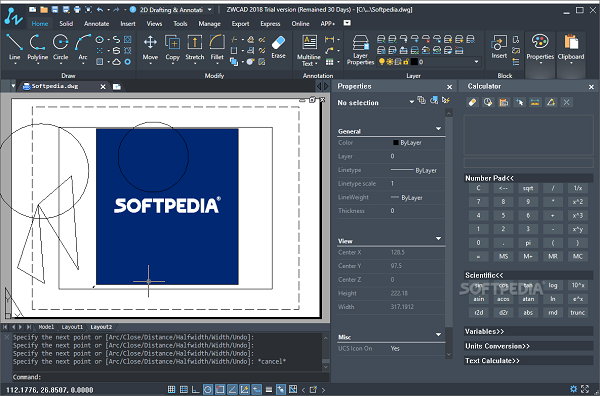Collapse the Misc properties section
This screenshot has width=600, height=396.
pos(439,335)
